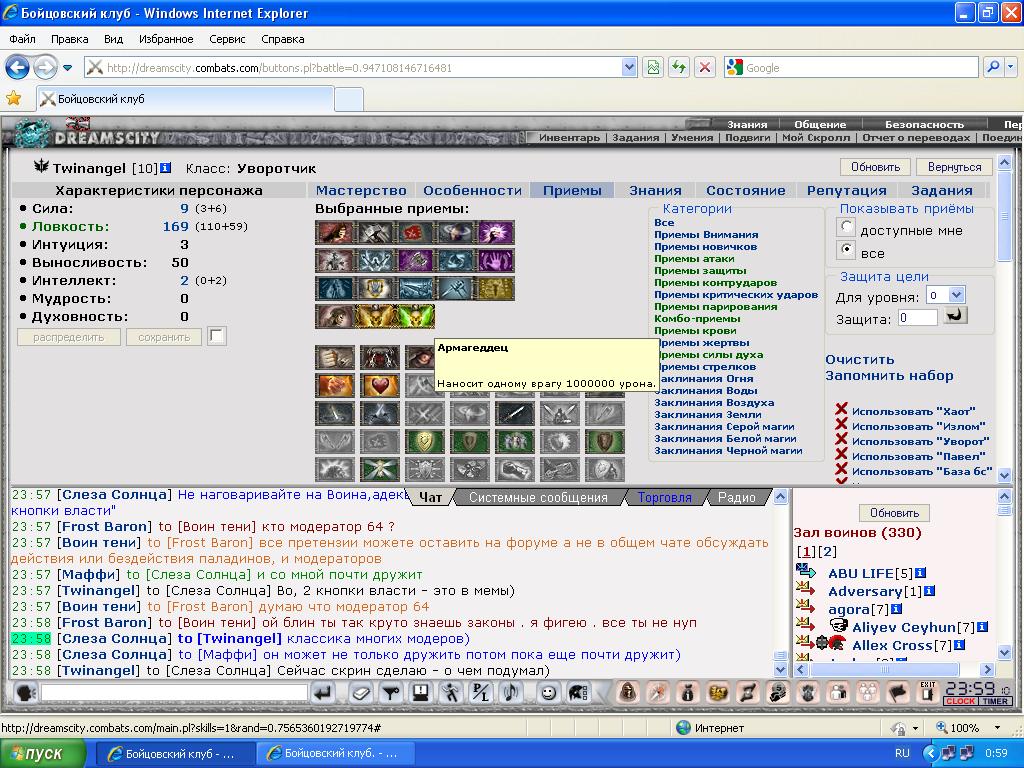
Task: Click the Вернуться button
Action: pyautogui.click(x=954, y=167)
